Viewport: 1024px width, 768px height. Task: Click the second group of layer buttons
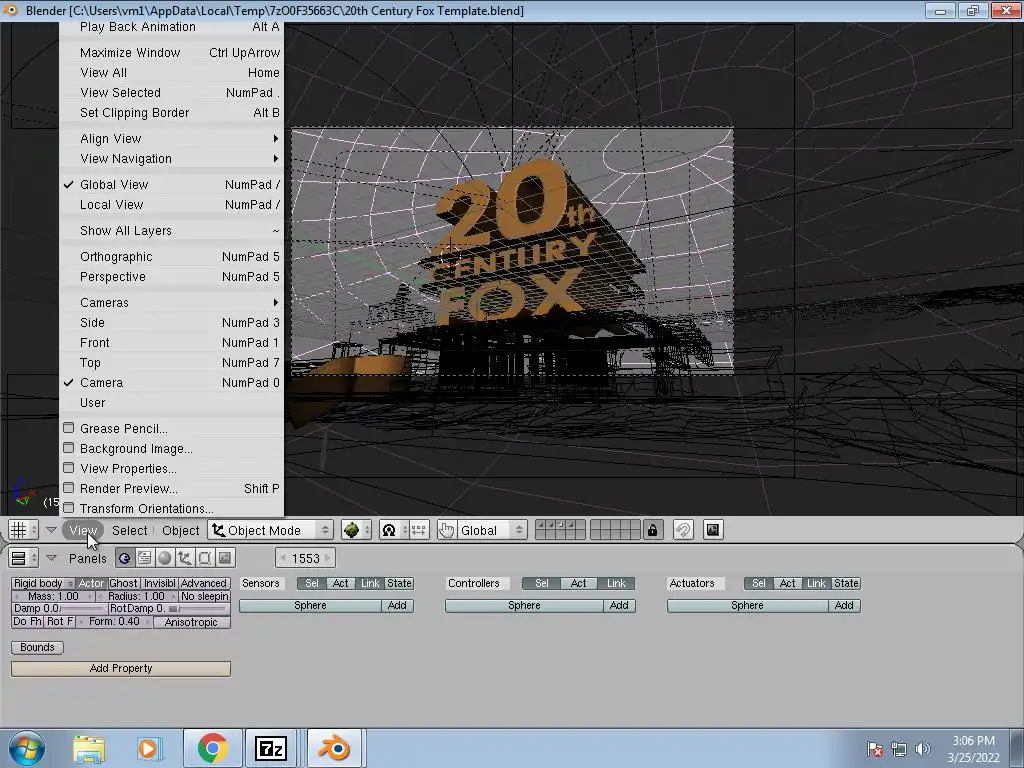click(615, 530)
